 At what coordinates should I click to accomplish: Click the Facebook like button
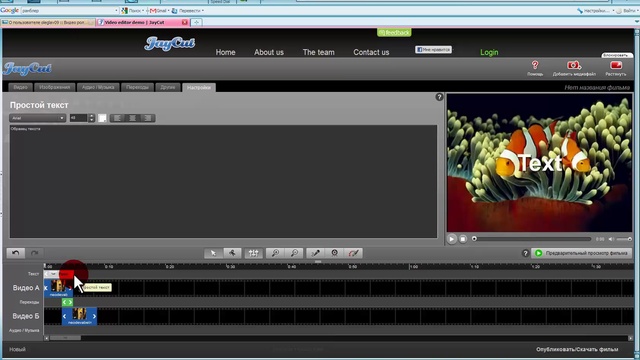pos(433,49)
